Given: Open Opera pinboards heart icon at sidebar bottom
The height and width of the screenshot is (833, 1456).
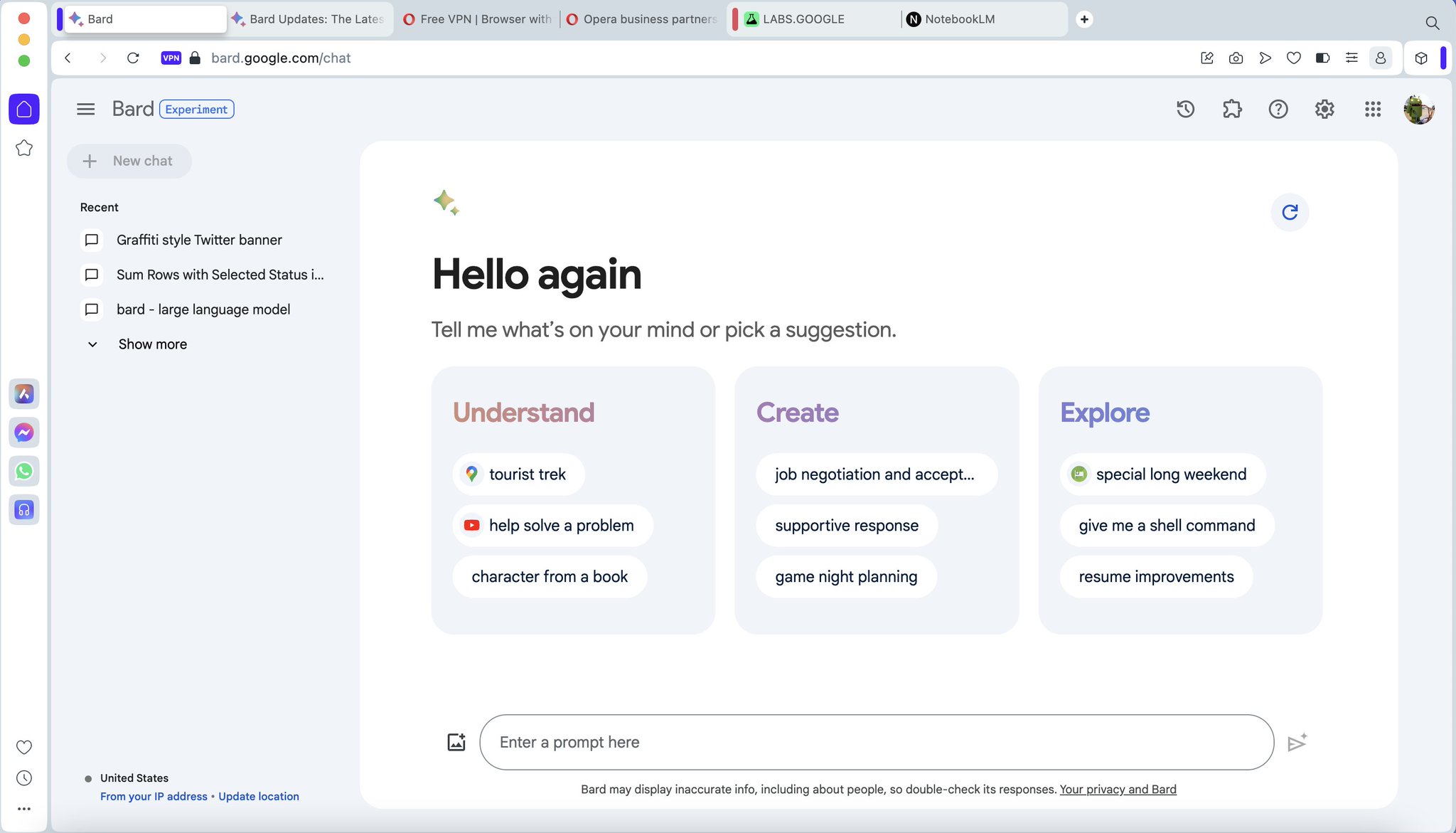Looking at the screenshot, I should 24,747.
